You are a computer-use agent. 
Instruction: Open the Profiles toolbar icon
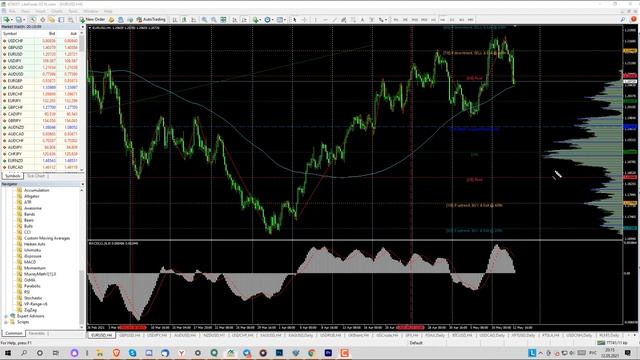[x=18, y=19]
